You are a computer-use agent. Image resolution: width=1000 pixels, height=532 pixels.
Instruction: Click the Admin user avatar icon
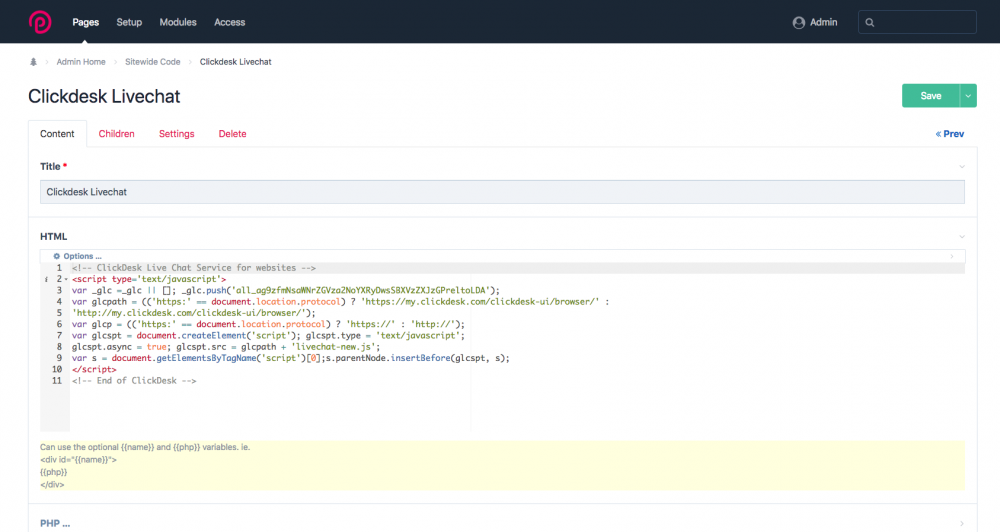click(798, 22)
